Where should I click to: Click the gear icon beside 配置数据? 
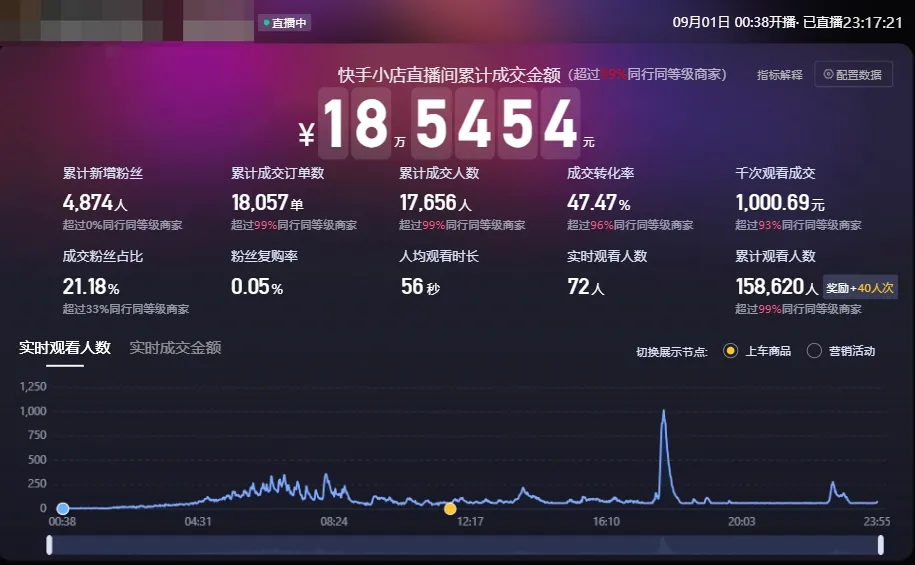pos(828,74)
